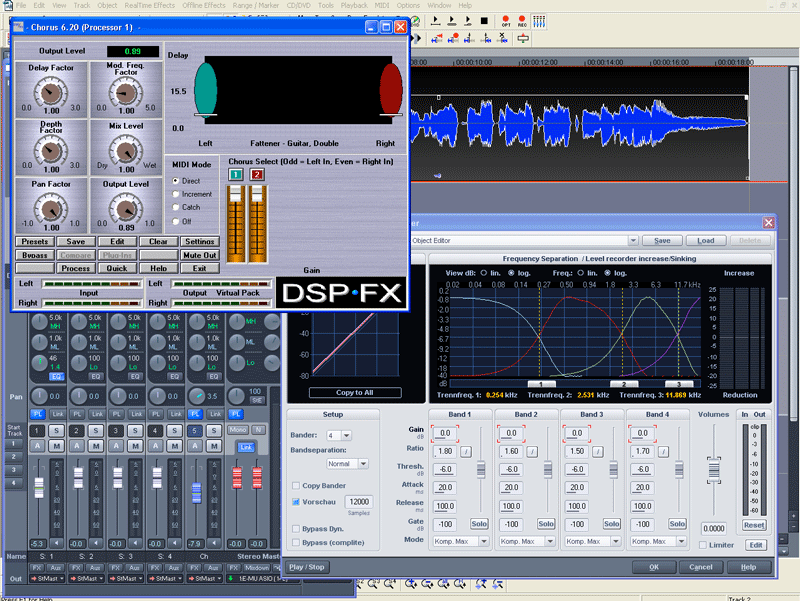Click the OPT record options icon
The width and height of the screenshot is (800, 601).
(506, 20)
